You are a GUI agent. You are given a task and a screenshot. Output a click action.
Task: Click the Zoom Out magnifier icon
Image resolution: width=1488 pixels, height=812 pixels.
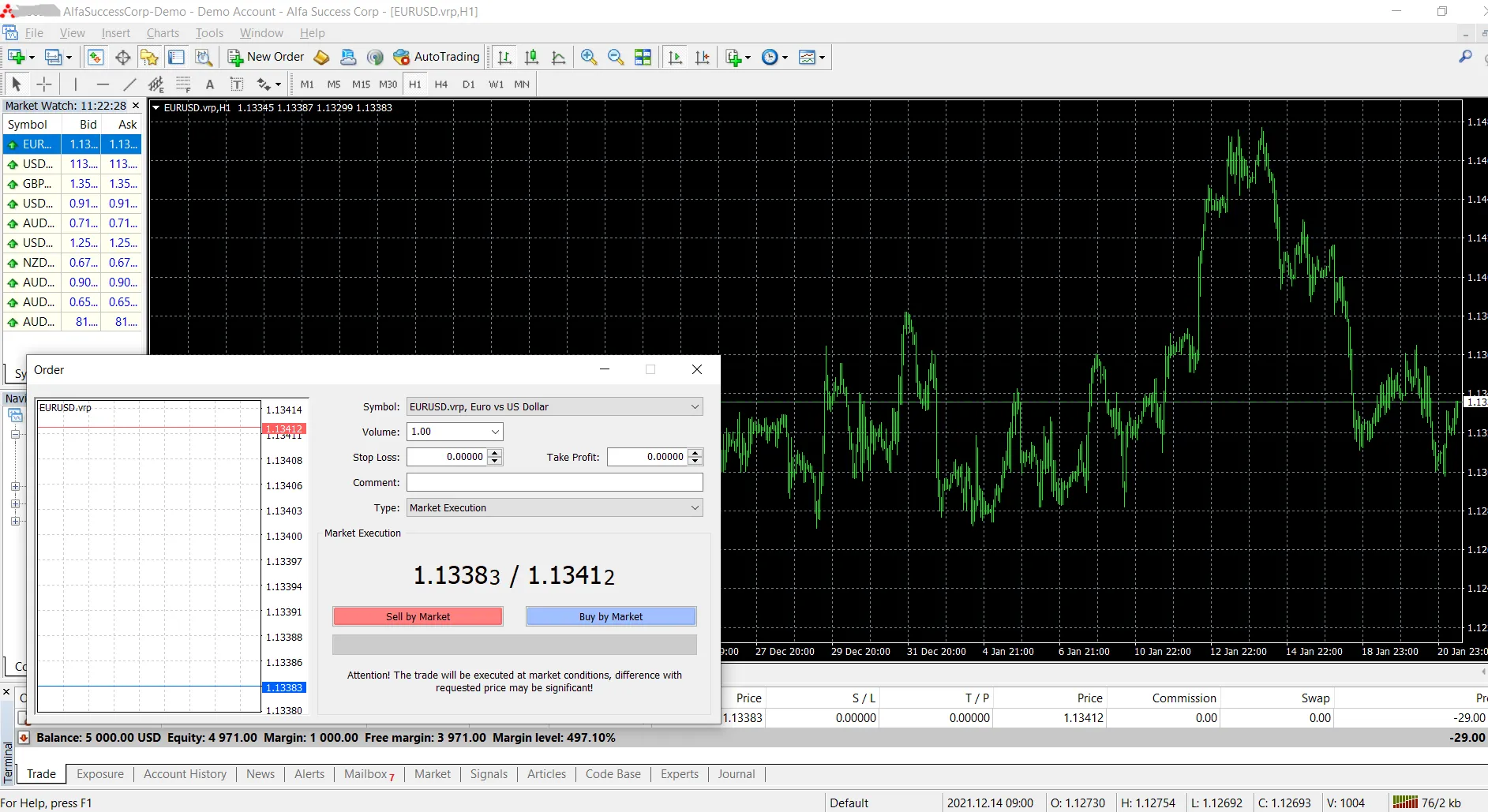616,57
